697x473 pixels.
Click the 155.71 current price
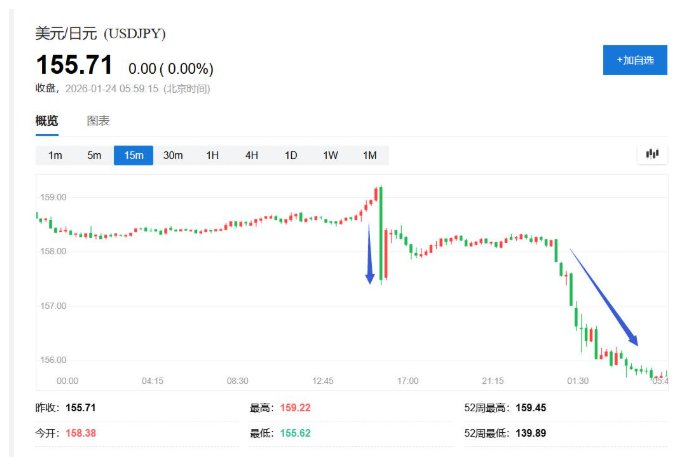coord(74,66)
